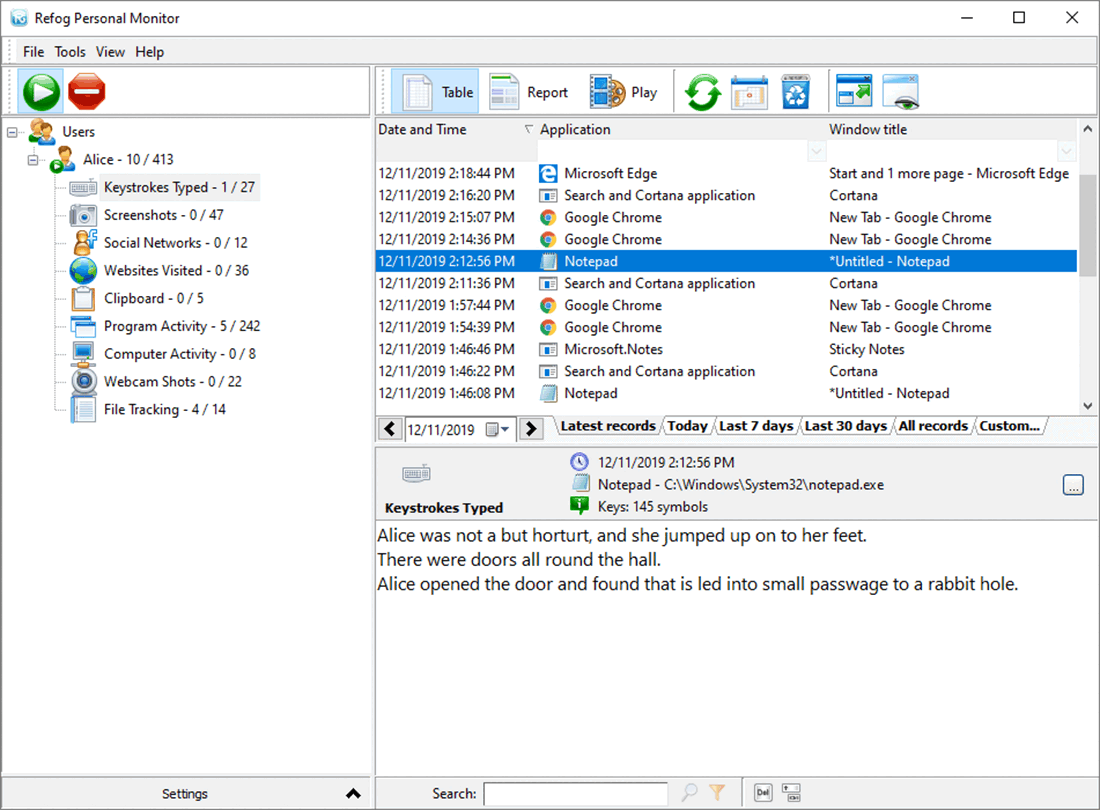Open the Help menu
The width and height of the screenshot is (1100, 810).
(x=149, y=52)
